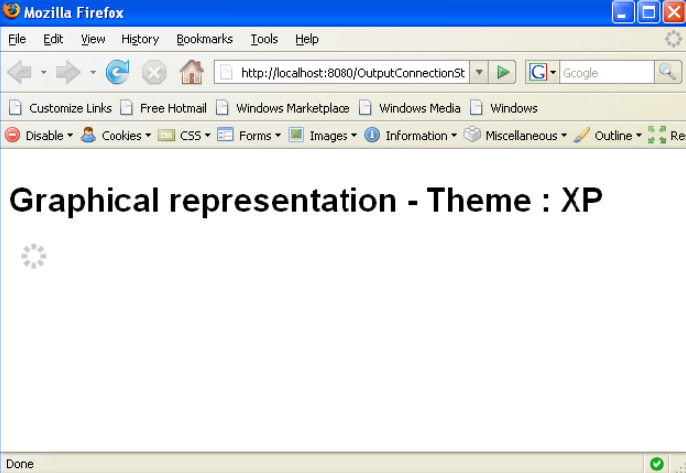The image size is (686, 473).
Task: Click the Reload page icon
Action: coord(117,72)
